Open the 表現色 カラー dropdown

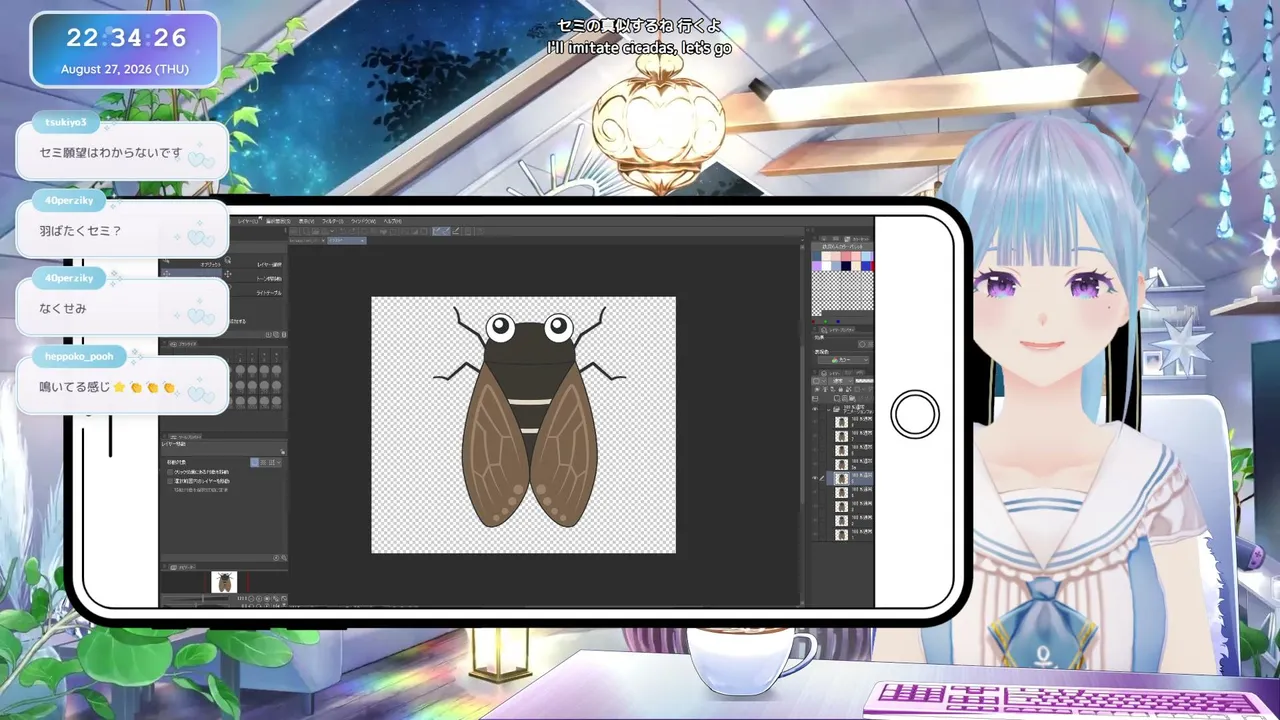tap(843, 360)
